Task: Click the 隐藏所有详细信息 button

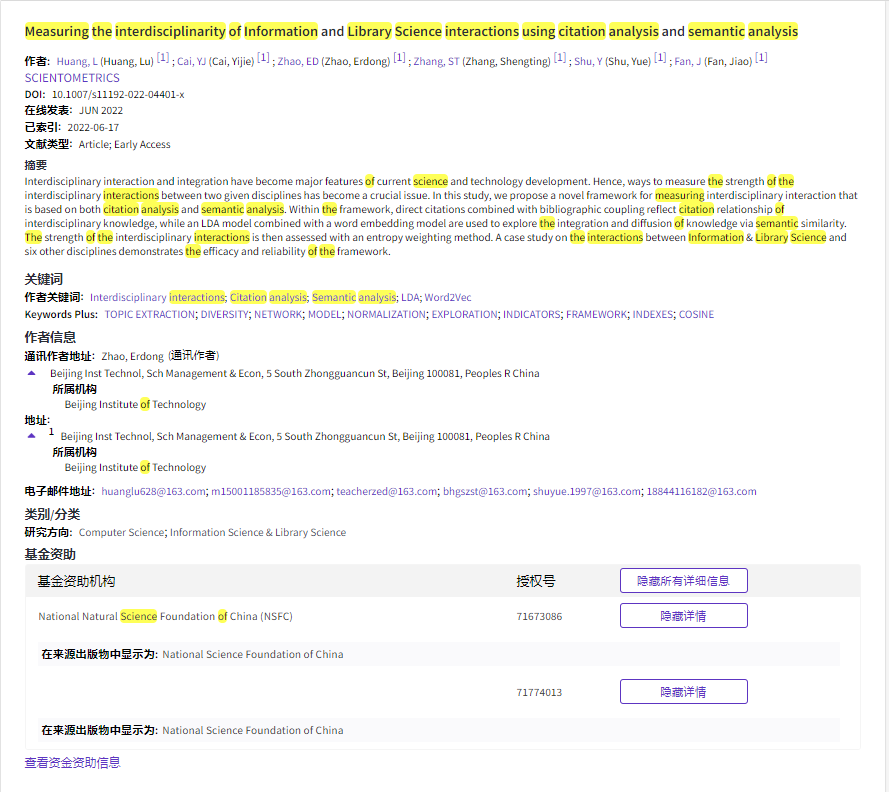Action: [x=683, y=581]
